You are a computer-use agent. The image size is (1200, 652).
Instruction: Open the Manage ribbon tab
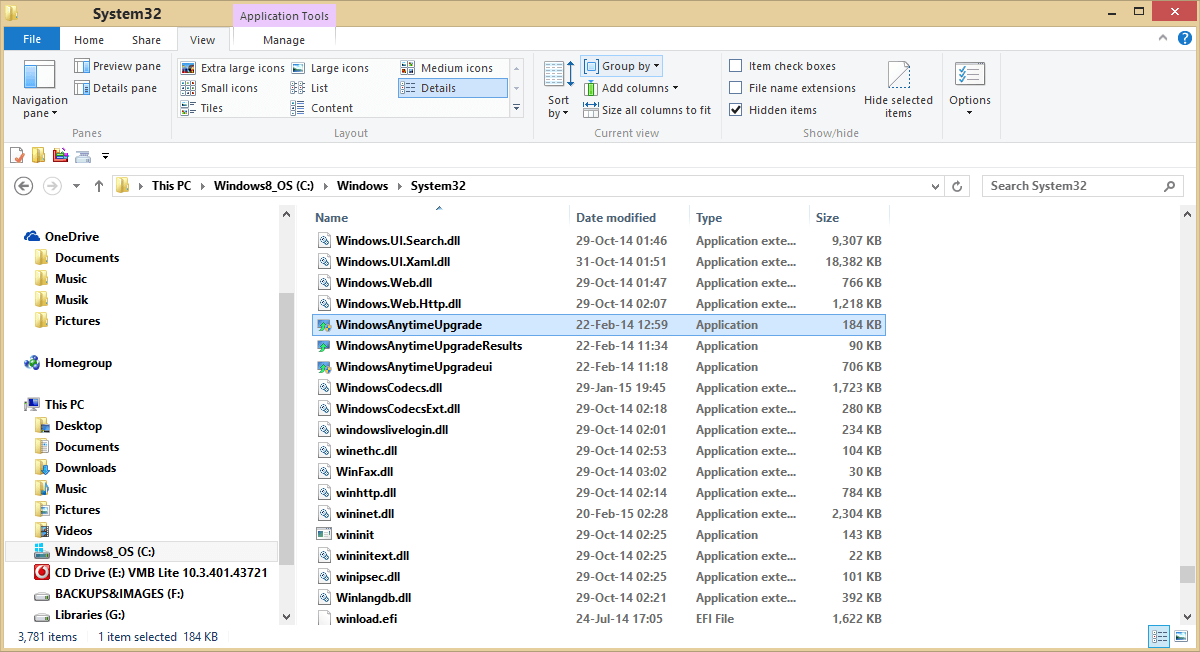284,40
